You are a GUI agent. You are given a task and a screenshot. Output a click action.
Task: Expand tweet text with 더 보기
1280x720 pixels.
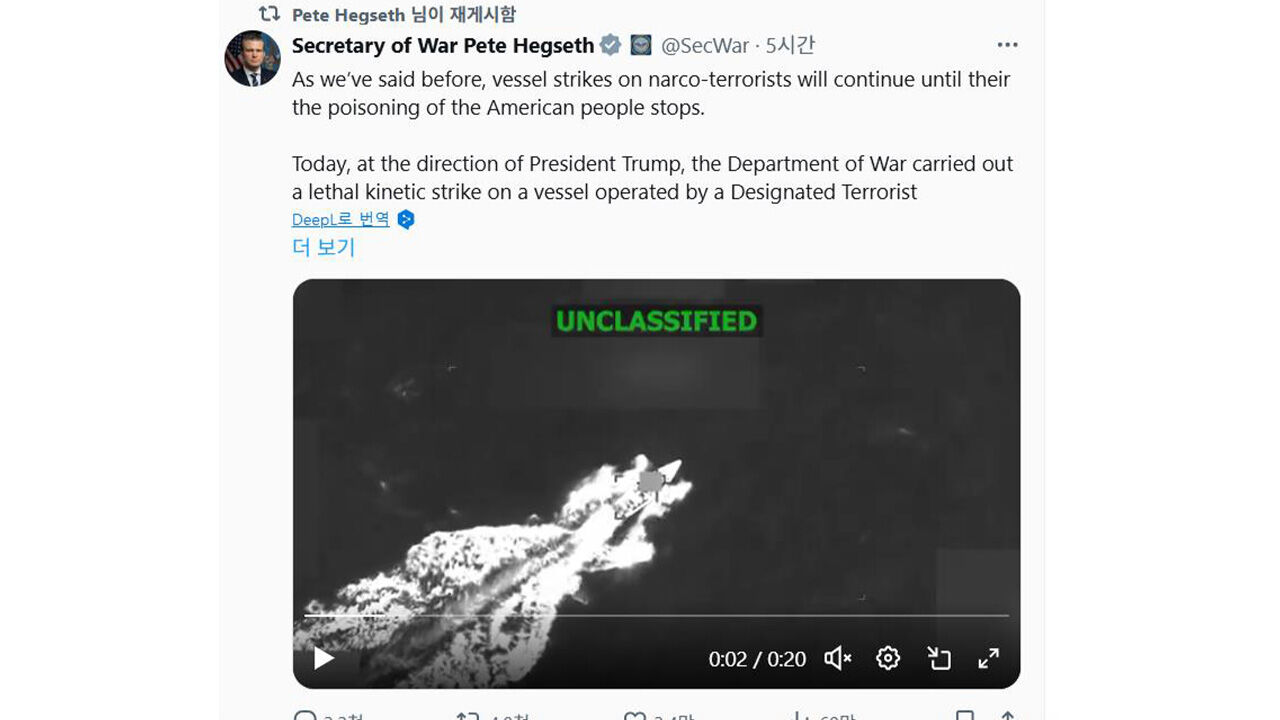coord(323,247)
